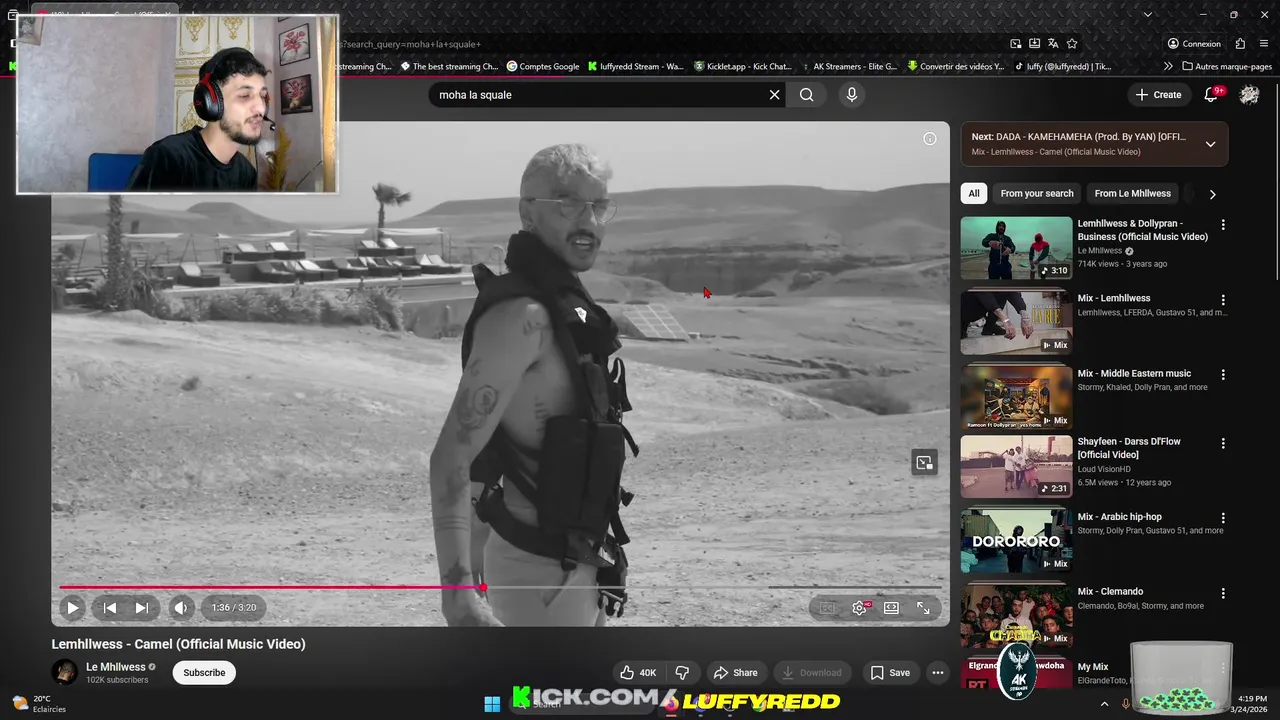Open the Comptes Google bookmark
This screenshot has width=1280, height=720.
[x=543, y=66]
